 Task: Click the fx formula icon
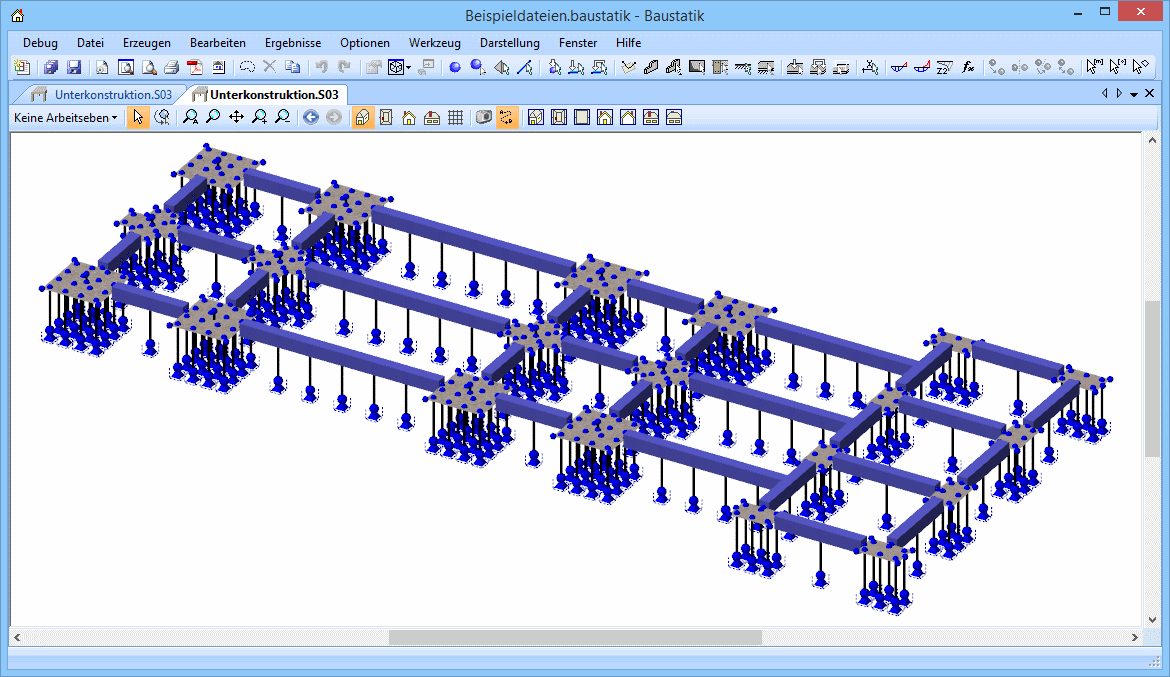tap(968, 68)
